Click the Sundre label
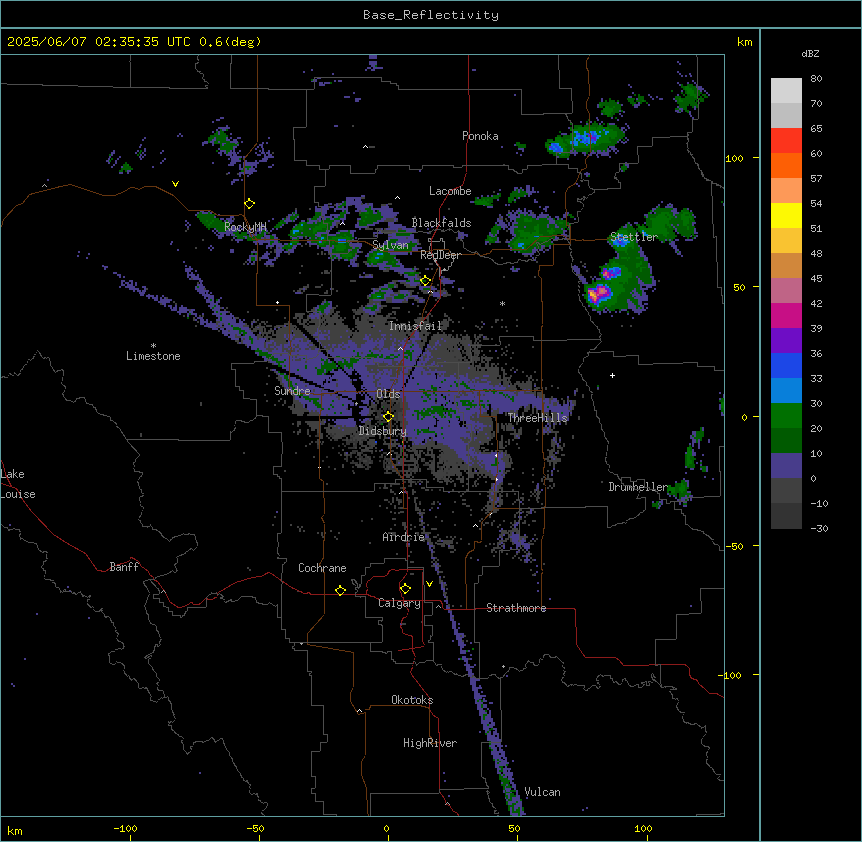Screen dimensions: 862x842 (292, 391)
